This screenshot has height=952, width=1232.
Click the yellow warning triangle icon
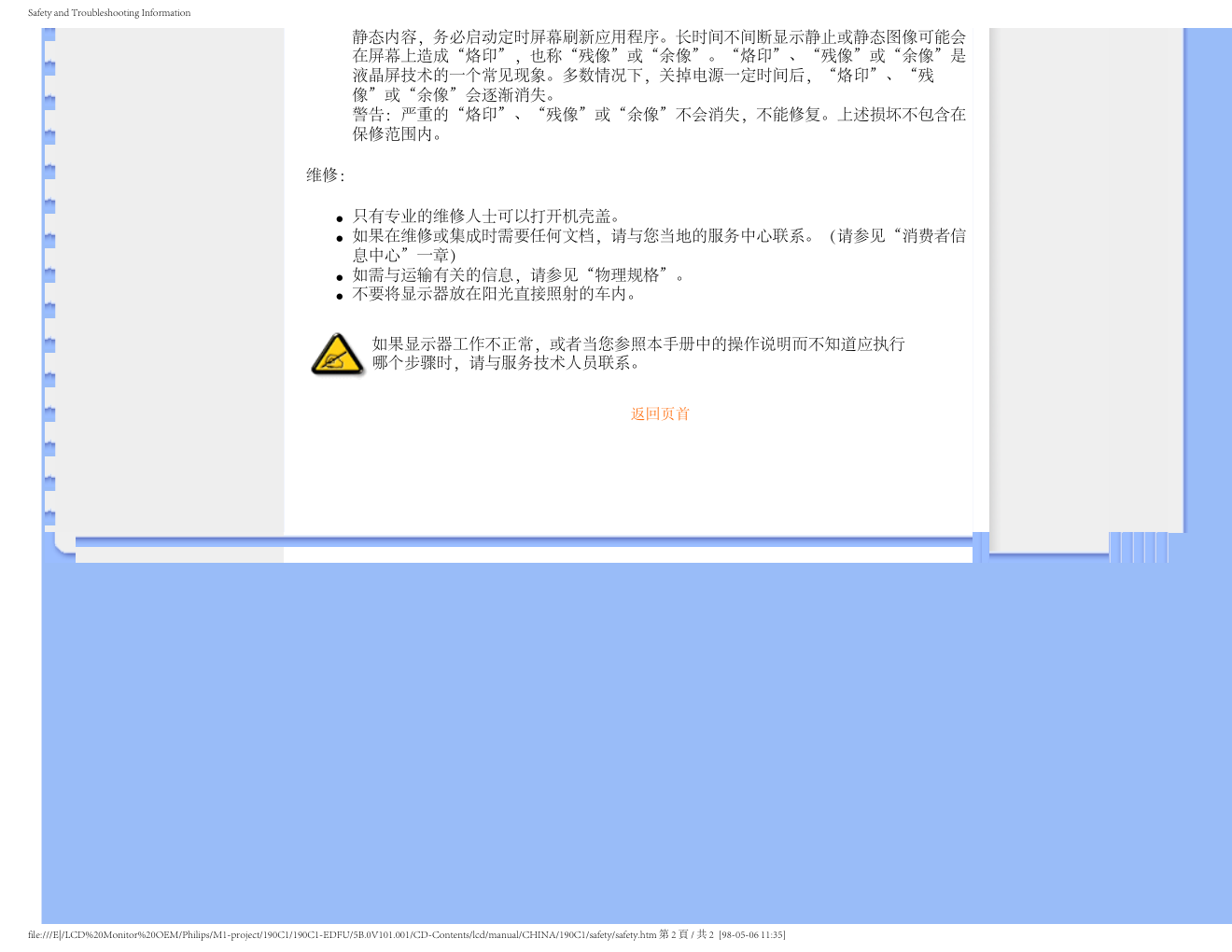click(336, 355)
